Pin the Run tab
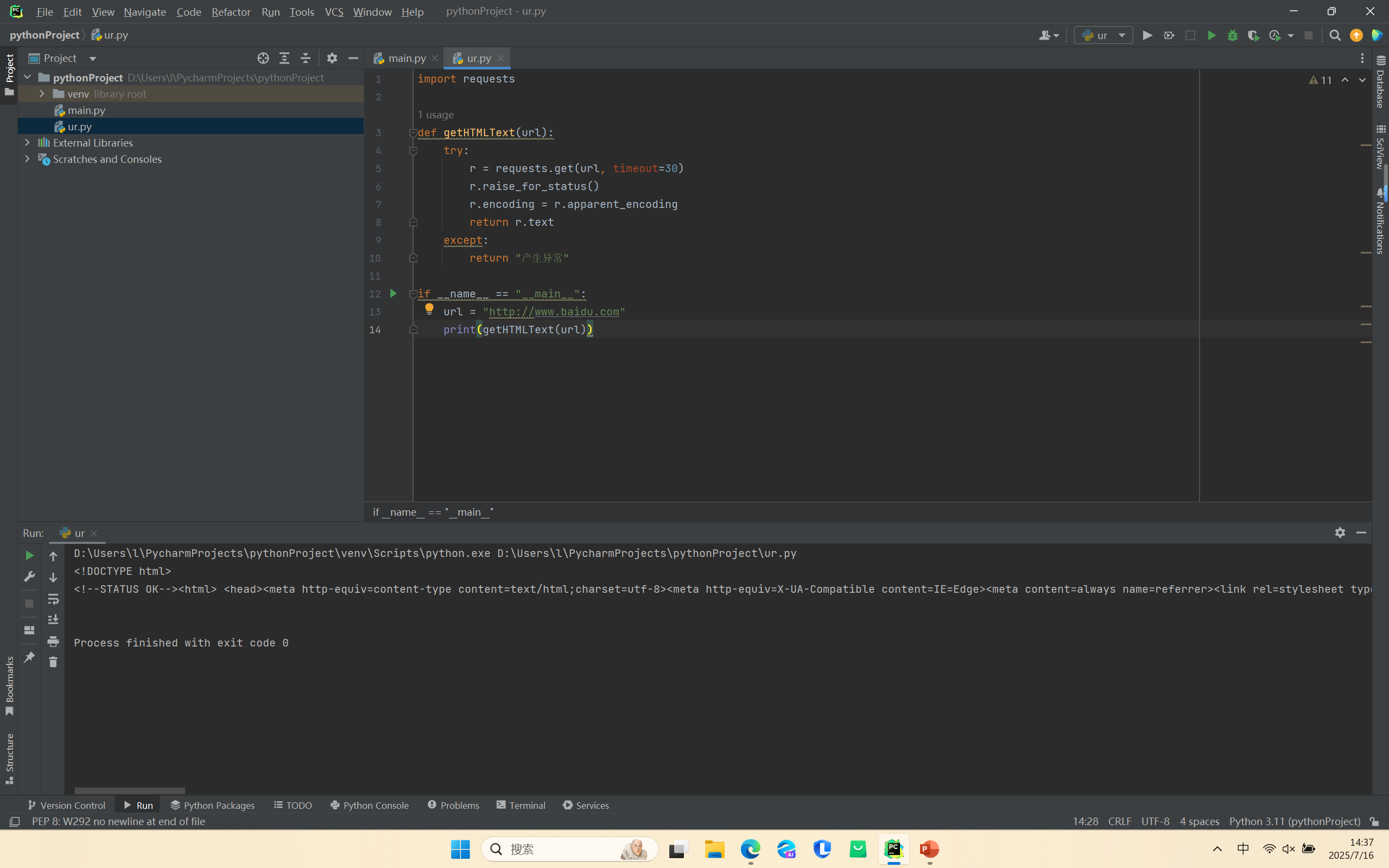 tap(29, 657)
